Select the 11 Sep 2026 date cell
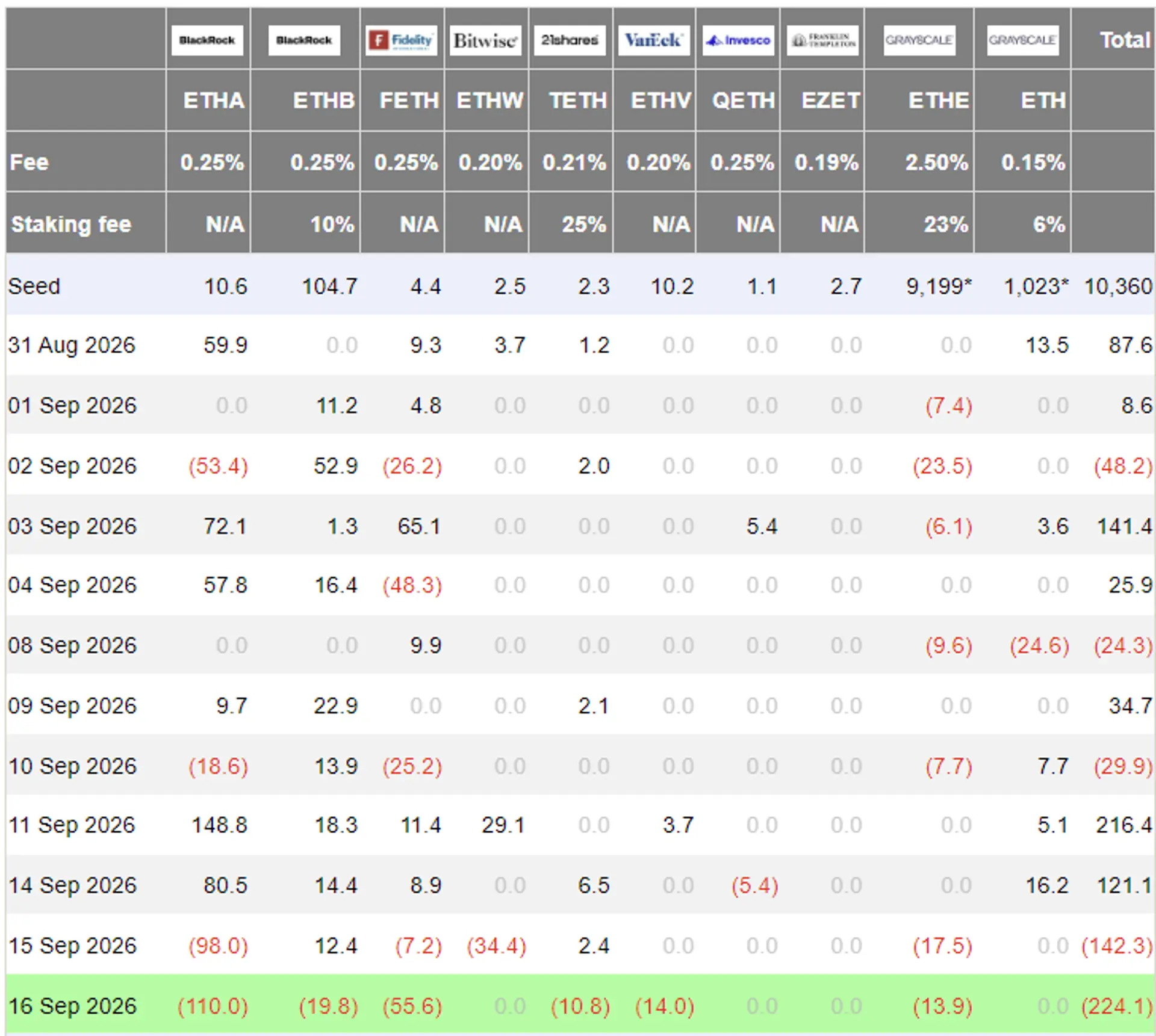Image resolution: width=1156 pixels, height=1036 pixels. point(72,825)
